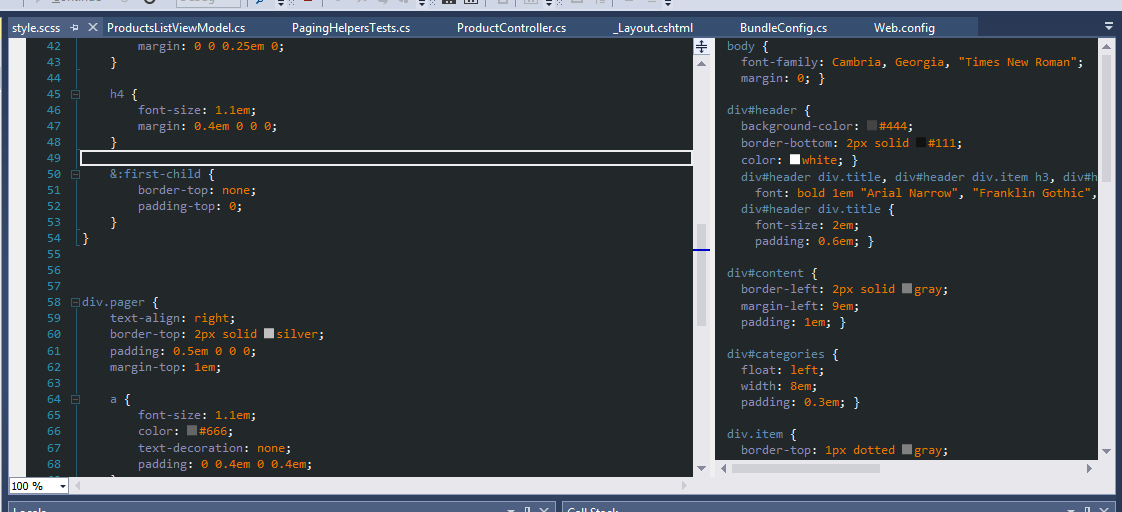This screenshot has height=512, width=1122.
Task: Pin the style.scss tab
Action: point(74,28)
